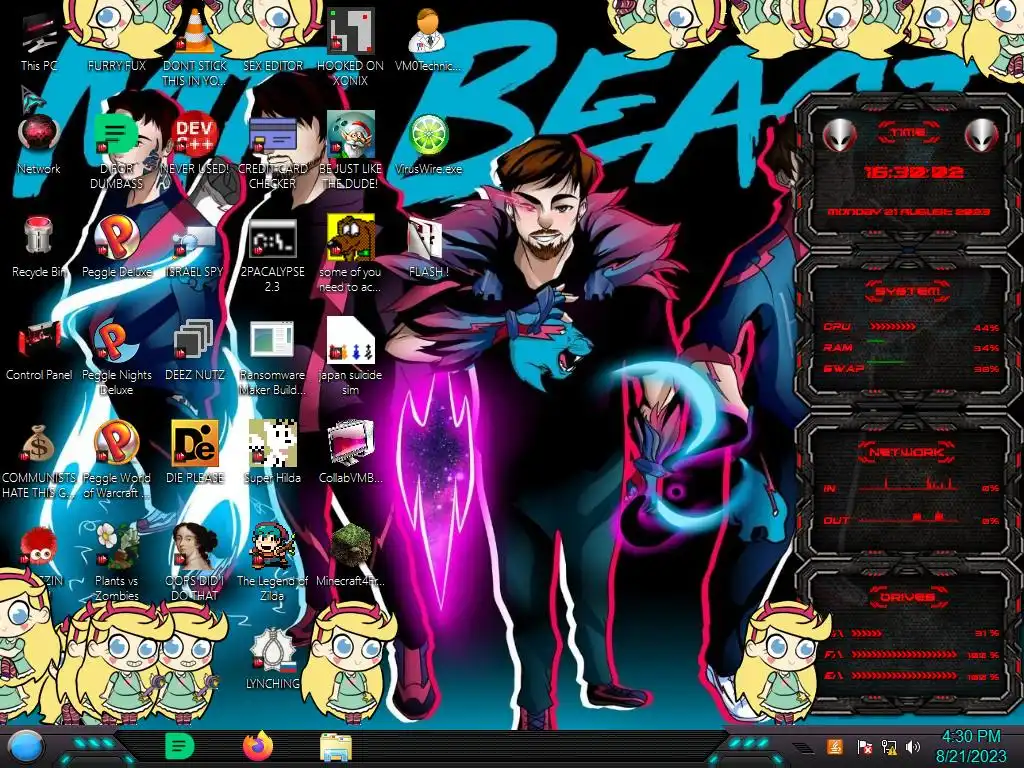Open the Control Panel shortcut

[39, 350]
